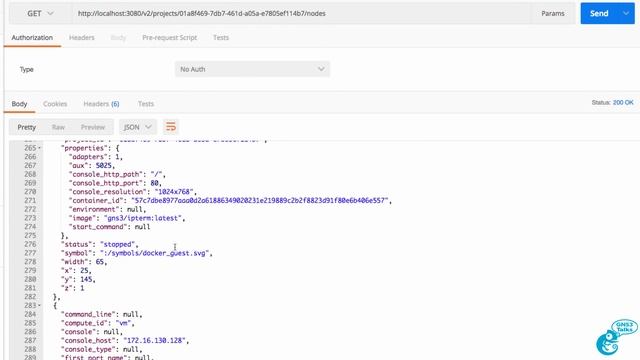640x360 pixels.
Task: Click the "console_type" key
Action: point(88,349)
